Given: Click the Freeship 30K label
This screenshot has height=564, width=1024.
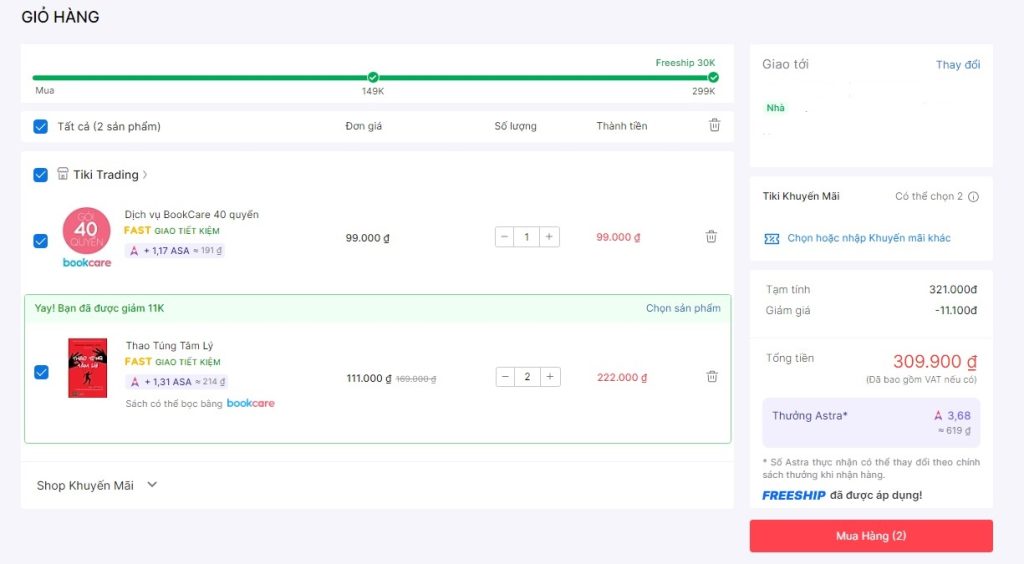Looking at the screenshot, I should tap(685, 63).
